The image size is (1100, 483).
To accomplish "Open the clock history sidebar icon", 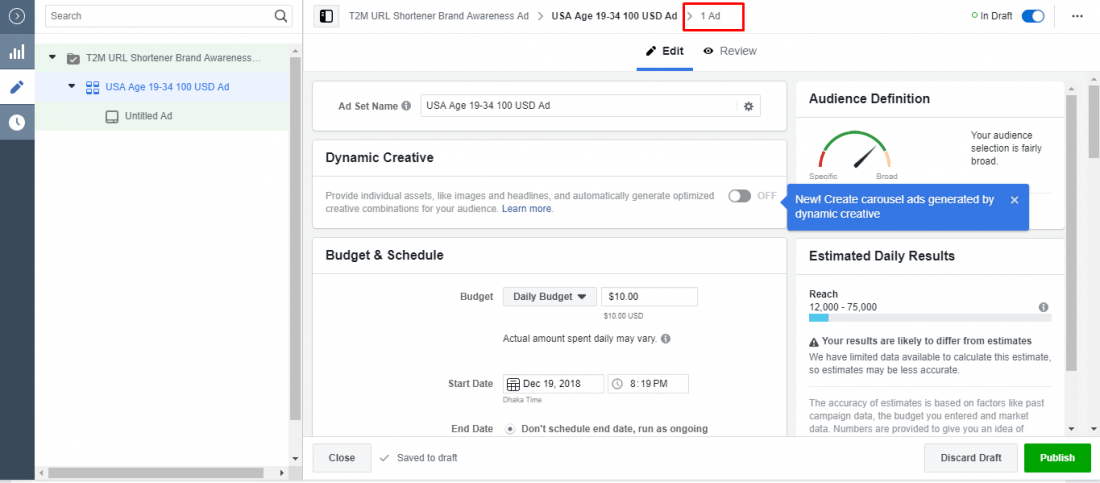I will click(17, 122).
